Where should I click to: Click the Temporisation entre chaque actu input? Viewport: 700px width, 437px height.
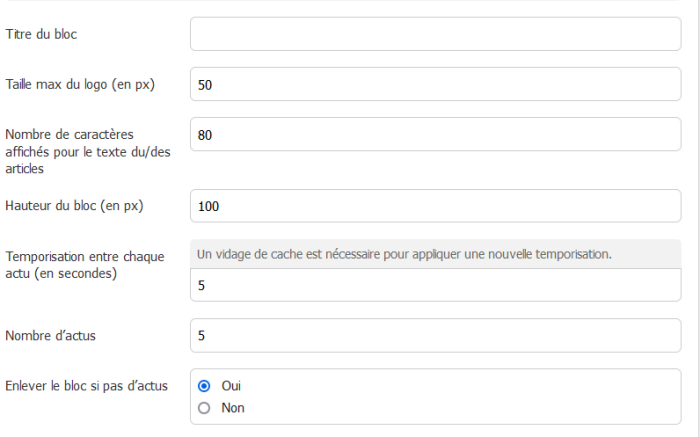435,285
